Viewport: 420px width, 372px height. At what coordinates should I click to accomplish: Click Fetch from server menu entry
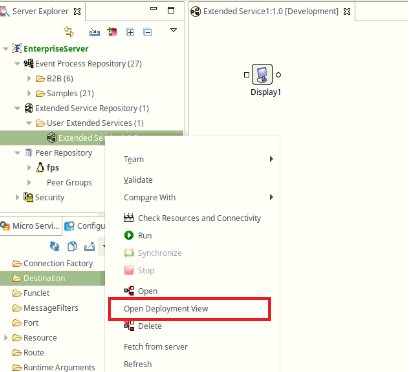point(156,347)
